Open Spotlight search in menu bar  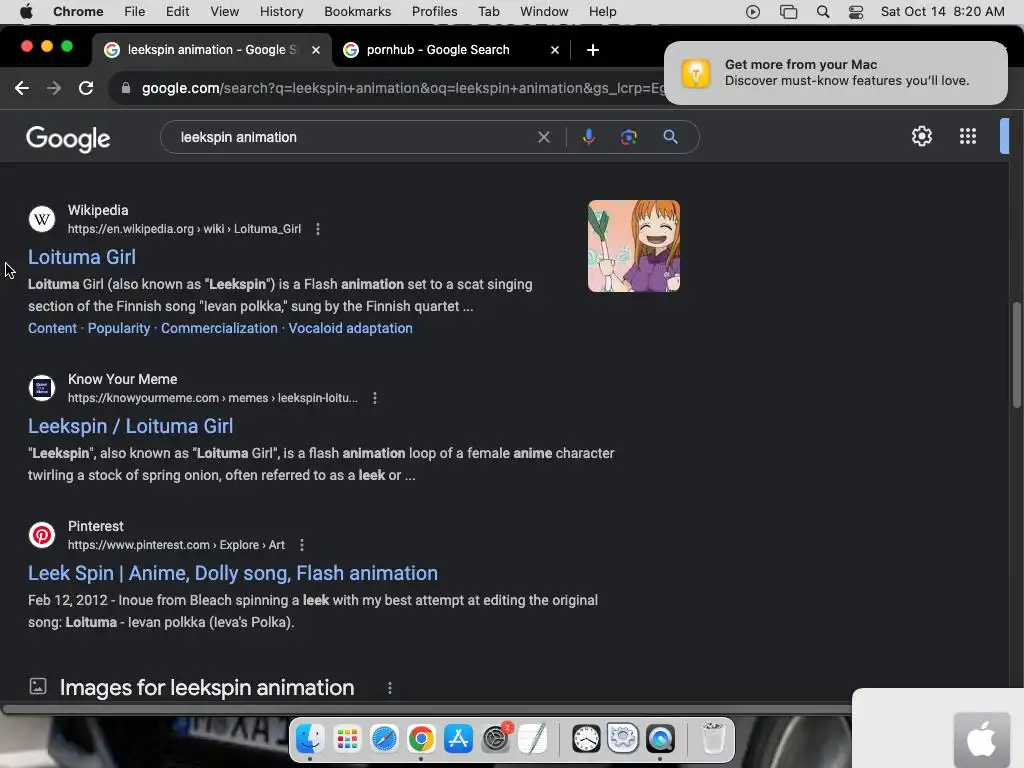(x=823, y=12)
